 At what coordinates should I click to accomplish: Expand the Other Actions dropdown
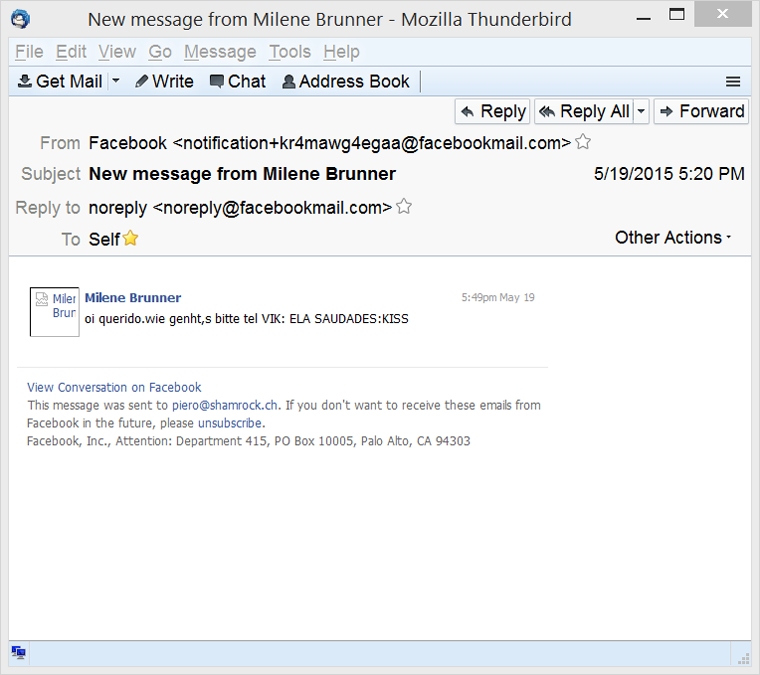(x=673, y=237)
